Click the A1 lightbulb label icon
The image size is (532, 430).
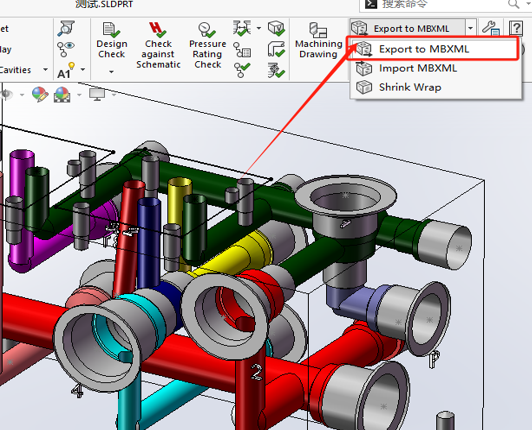[66, 70]
